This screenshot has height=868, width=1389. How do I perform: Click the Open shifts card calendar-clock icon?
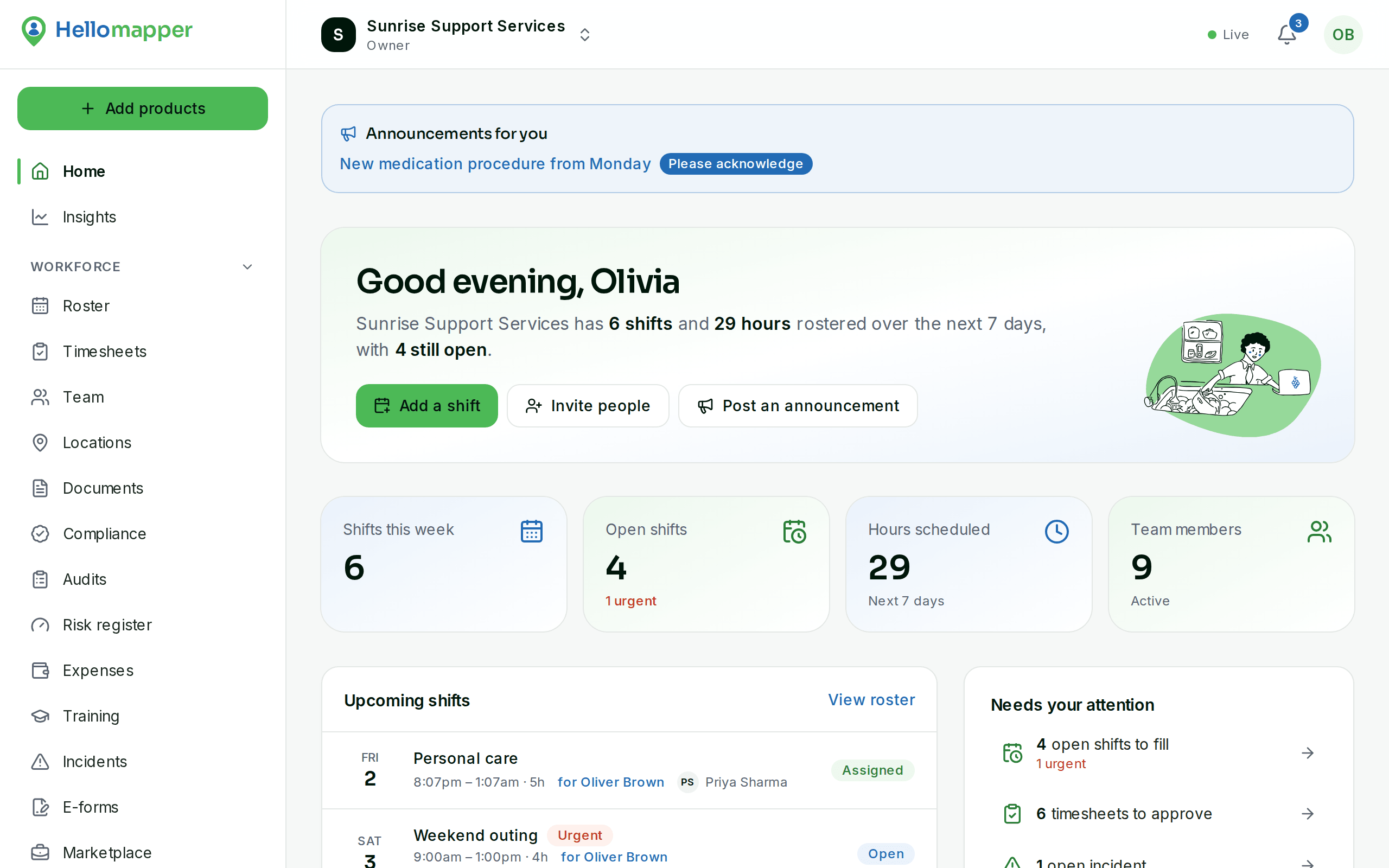click(x=794, y=531)
